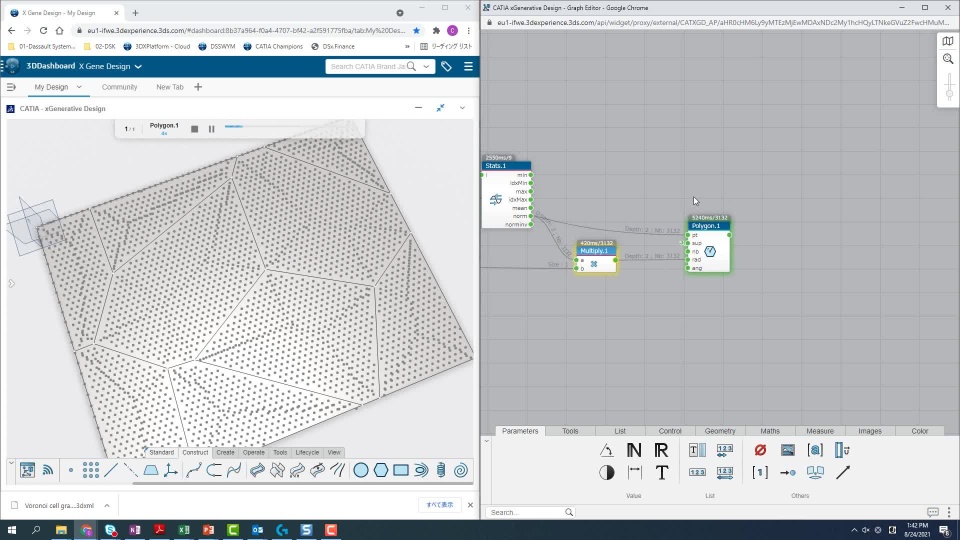Click the Search CATIA Brand field
This screenshot has width=960, height=540.
pyautogui.click(x=368, y=66)
